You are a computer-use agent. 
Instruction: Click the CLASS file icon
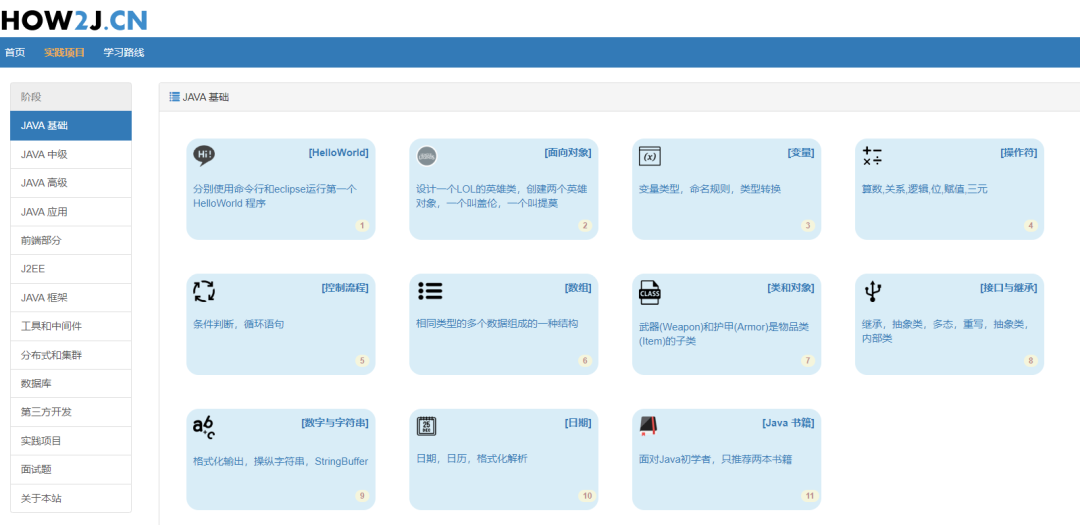point(650,292)
